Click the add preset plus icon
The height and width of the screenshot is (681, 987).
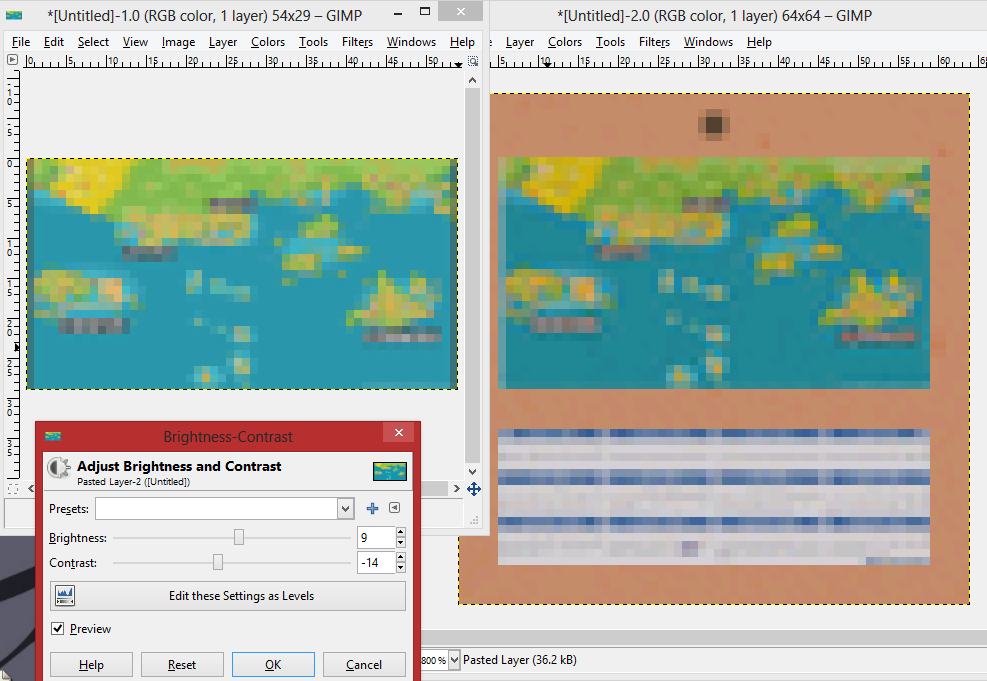tap(373, 509)
